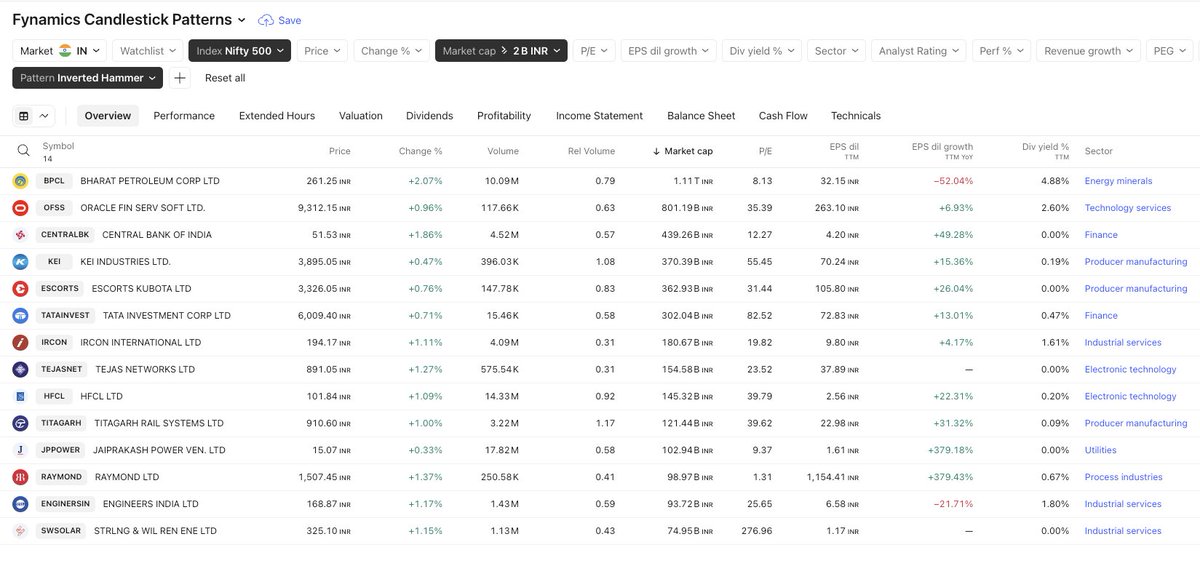
Task: Open the OFSS ticker symbol
Action: [54, 208]
